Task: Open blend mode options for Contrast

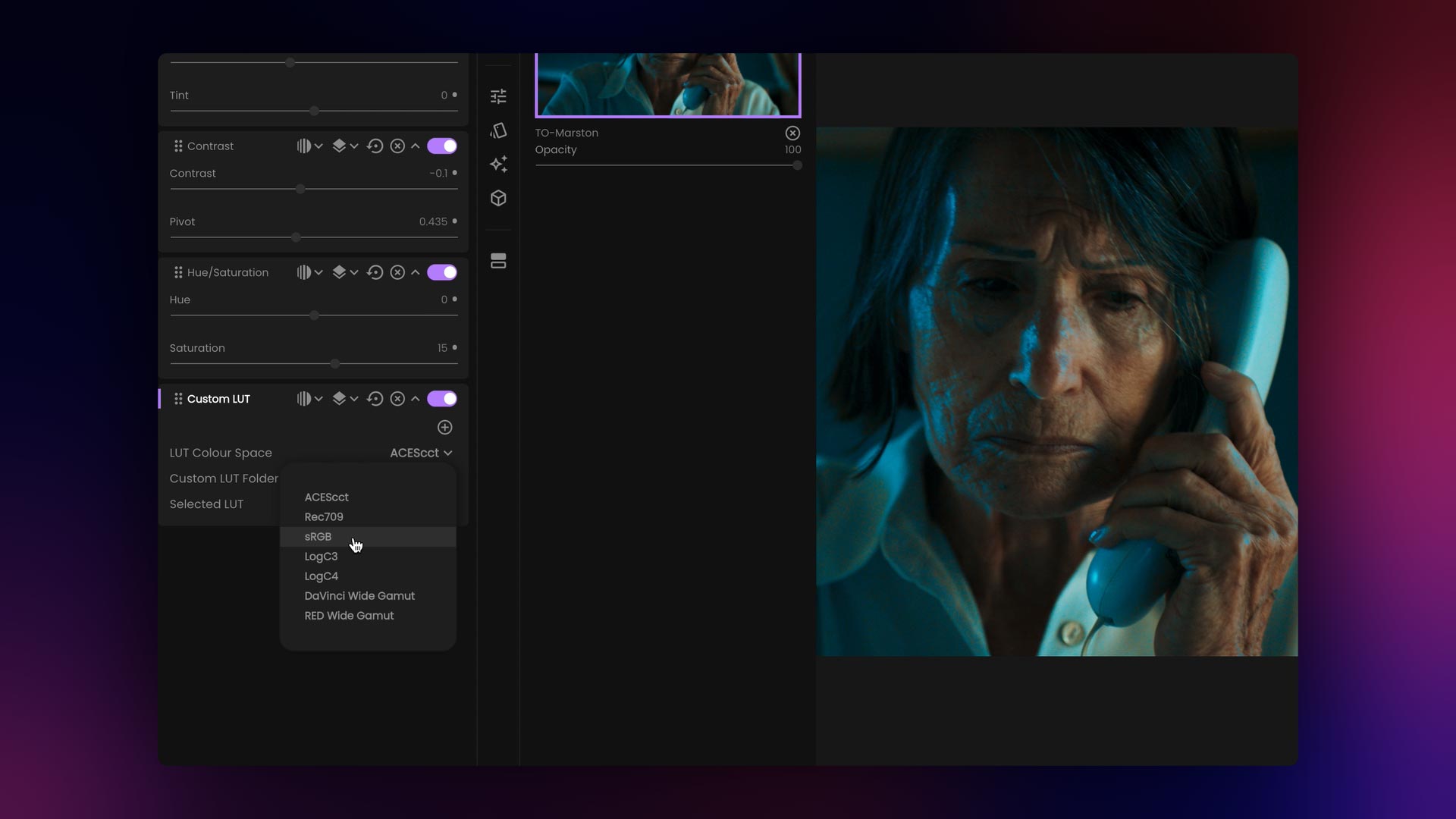Action: pyautogui.click(x=309, y=146)
